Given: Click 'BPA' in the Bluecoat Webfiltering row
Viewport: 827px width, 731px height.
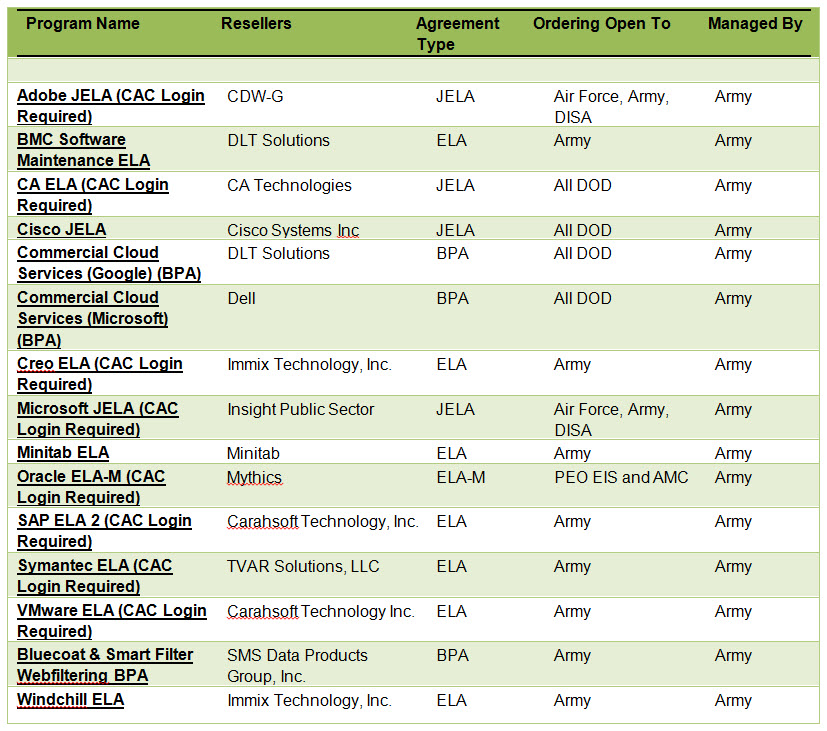Looking at the screenshot, I should pyautogui.click(x=453, y=656).
